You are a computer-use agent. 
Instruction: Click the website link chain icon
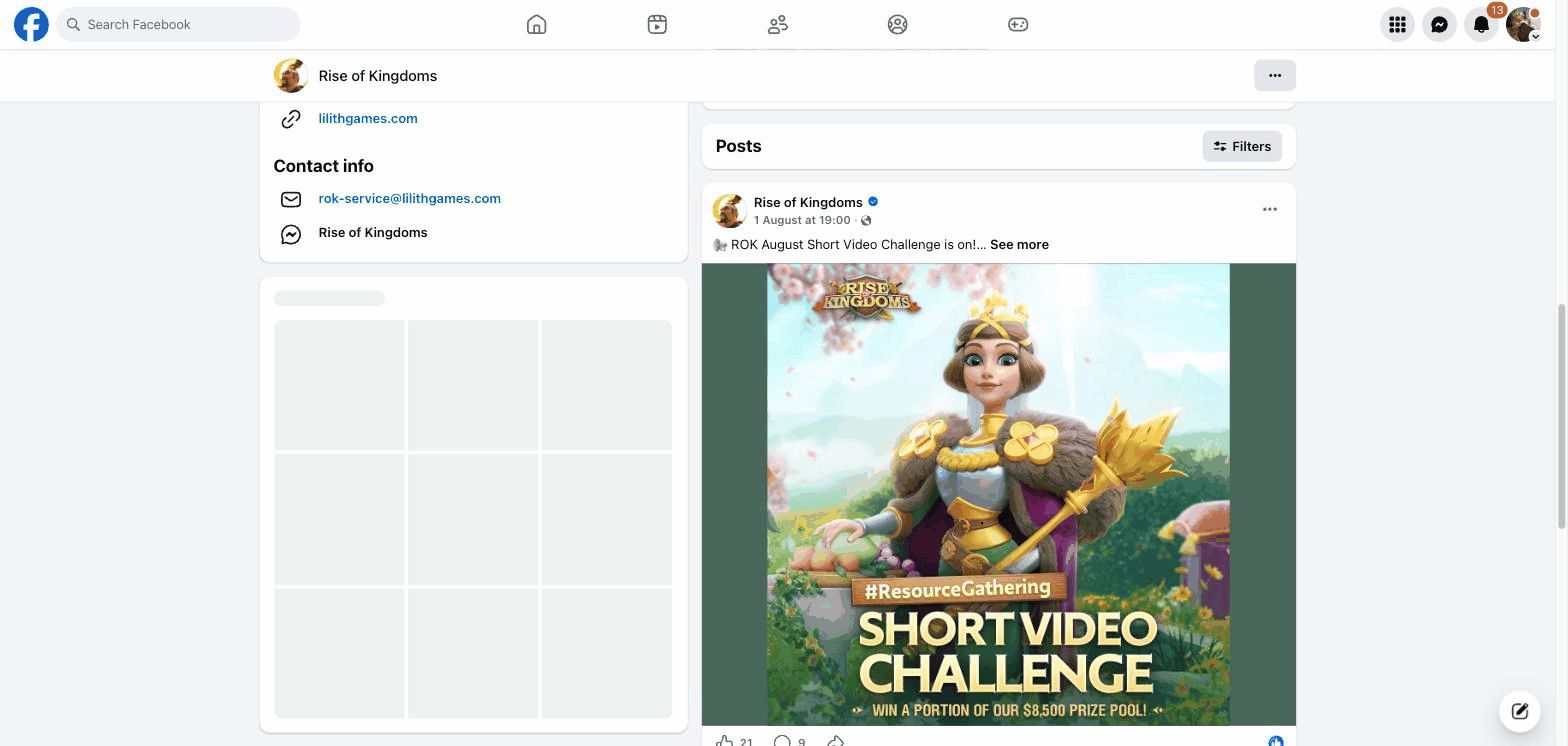click(291, 119)
